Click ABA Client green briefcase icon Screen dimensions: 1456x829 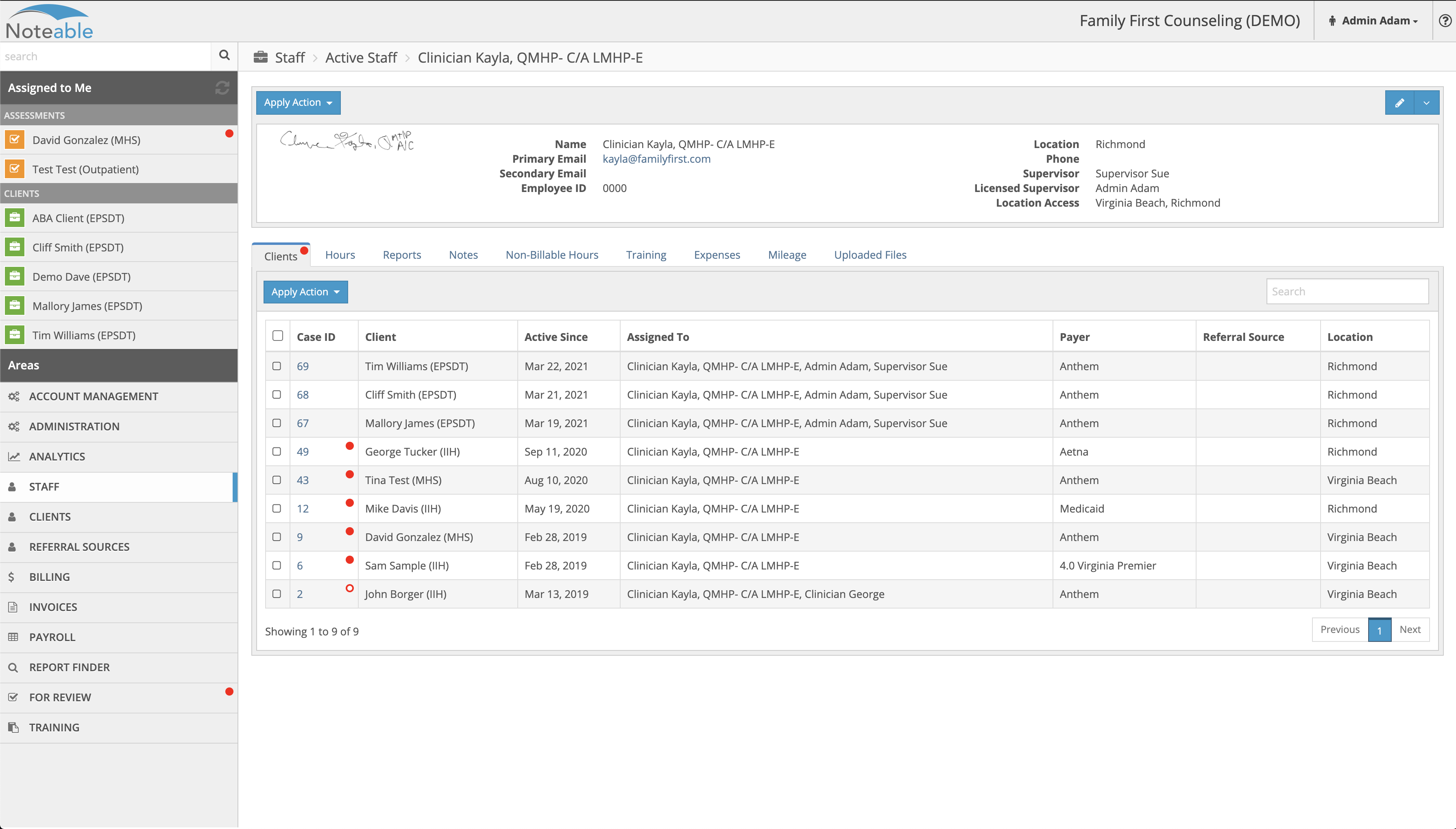[15, 218]
